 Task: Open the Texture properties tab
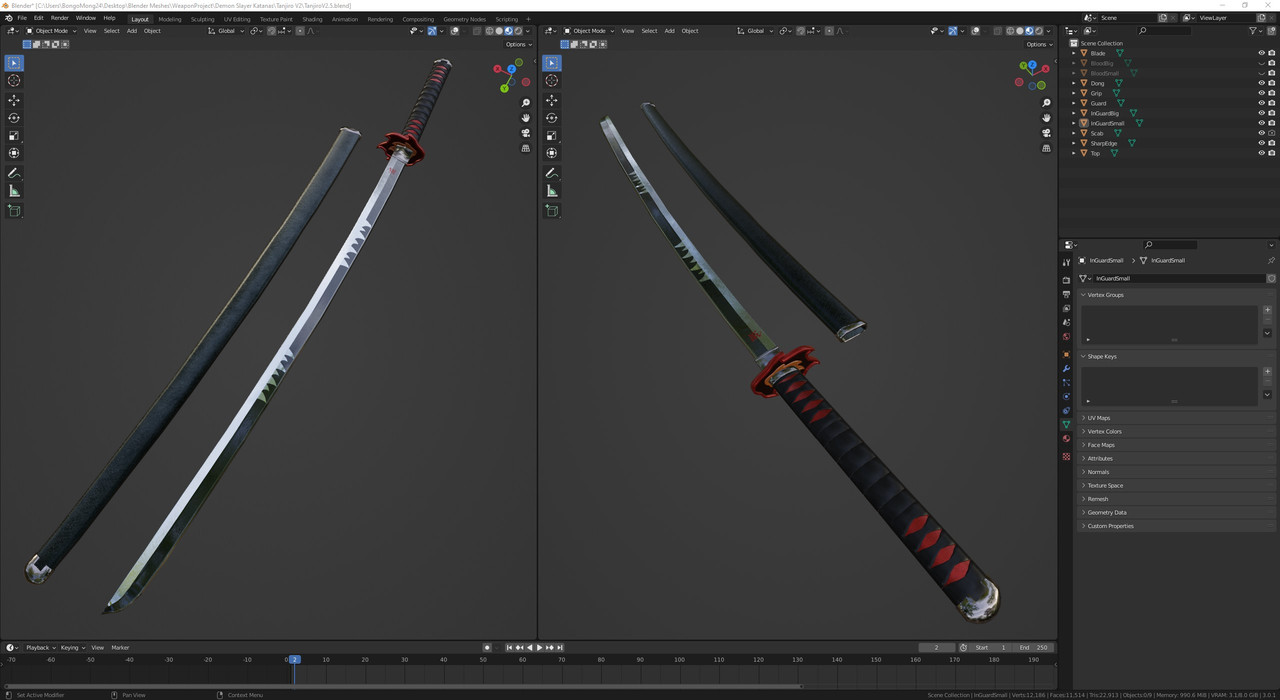click(1066, 457)
